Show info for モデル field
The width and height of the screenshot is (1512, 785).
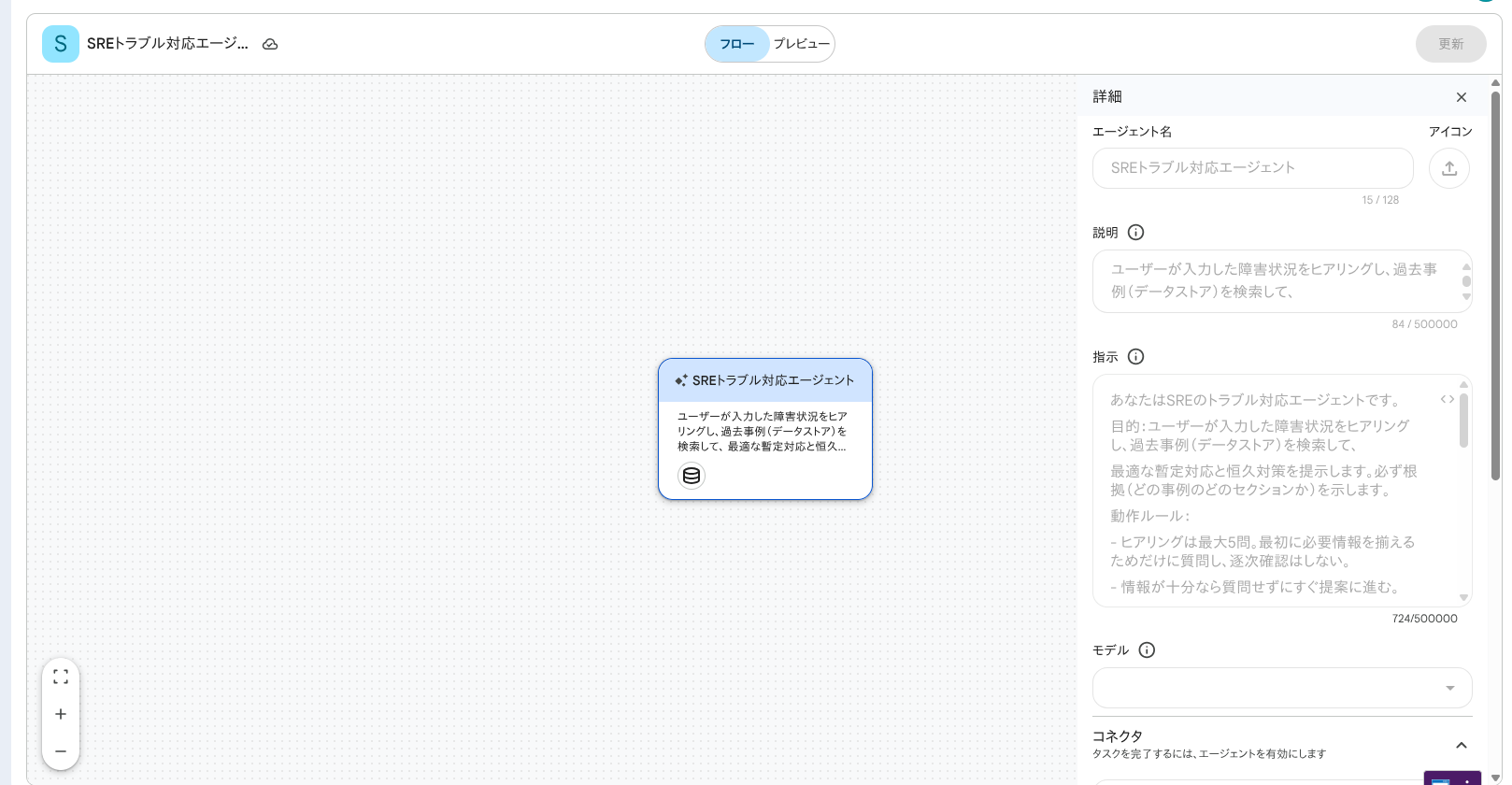pos(1148,650)
